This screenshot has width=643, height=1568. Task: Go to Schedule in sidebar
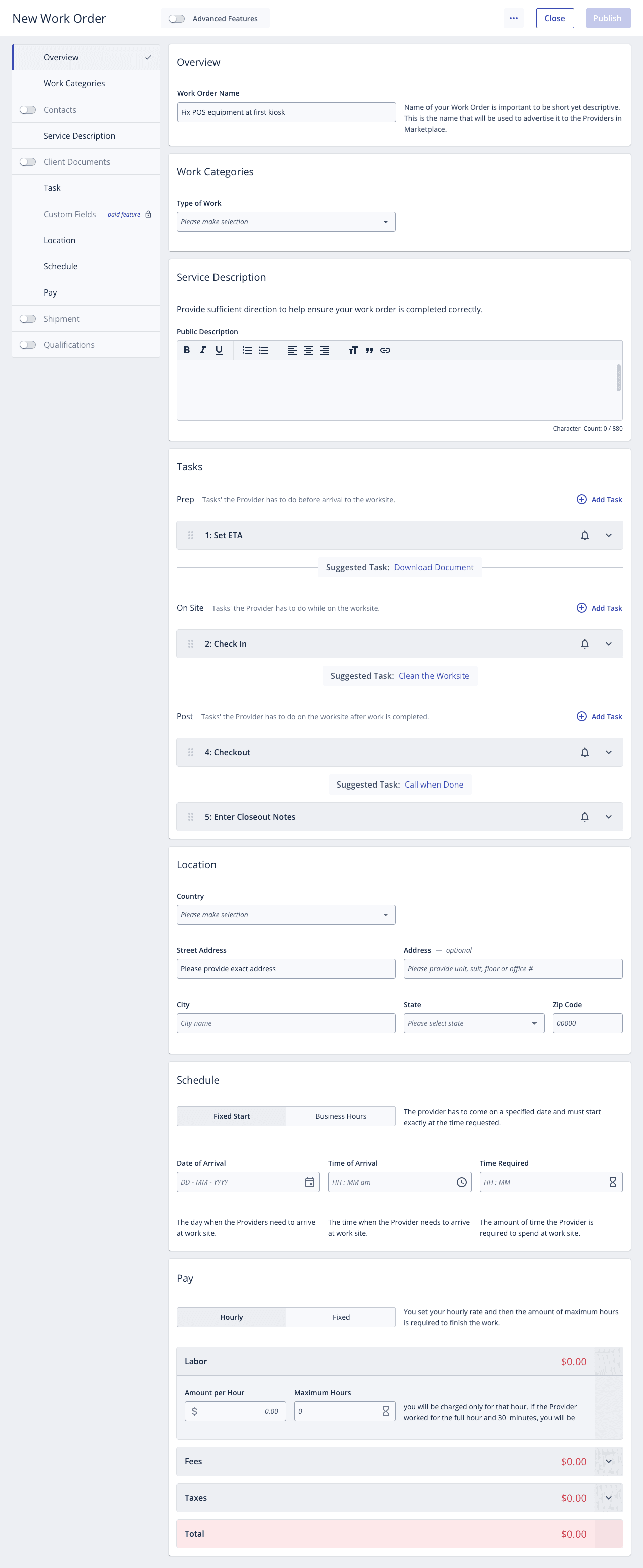coord(86,266)
